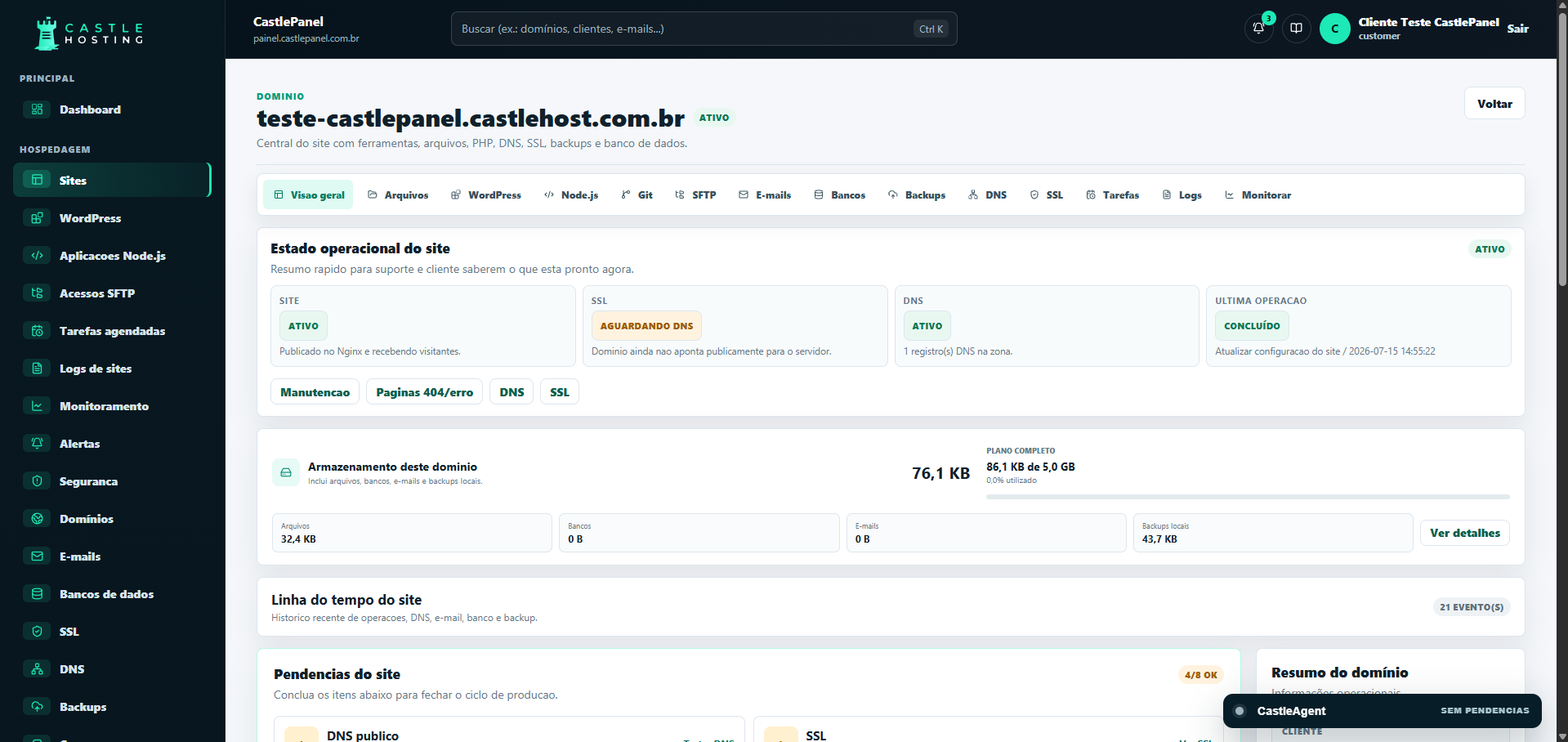The height and width of the screenshot is (742, 1568).
Task: Click the Castle Hosting logo
Action: pyautogui.click(x=89, y=34)
